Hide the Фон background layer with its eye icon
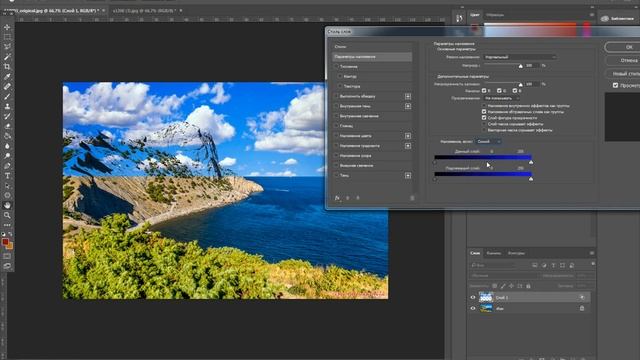This screenshot has height=360, width=640. 473,309
